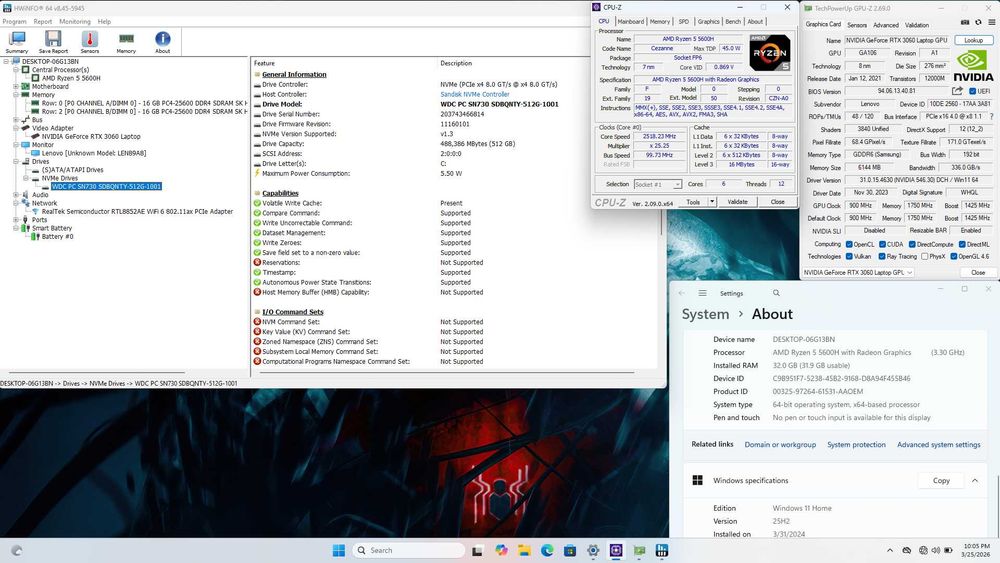Click GPU-Z refresh icon

pyautogui.click(x=978, y=22)
